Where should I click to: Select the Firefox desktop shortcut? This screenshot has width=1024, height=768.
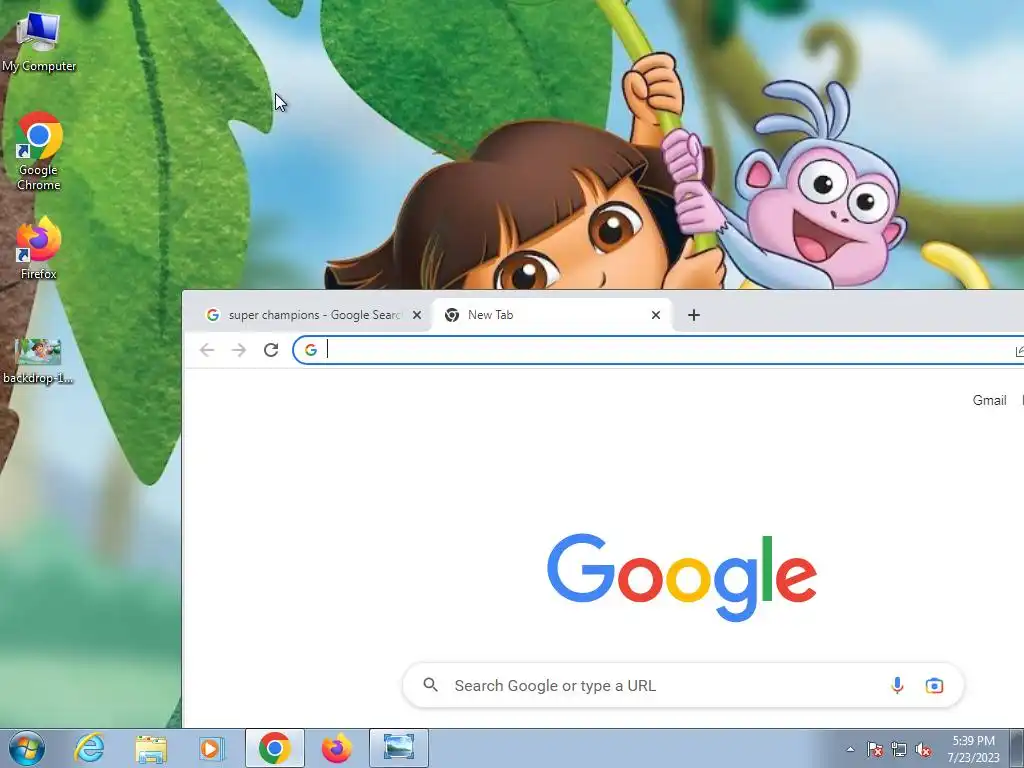pyautogui.click(x=39, y=248)
